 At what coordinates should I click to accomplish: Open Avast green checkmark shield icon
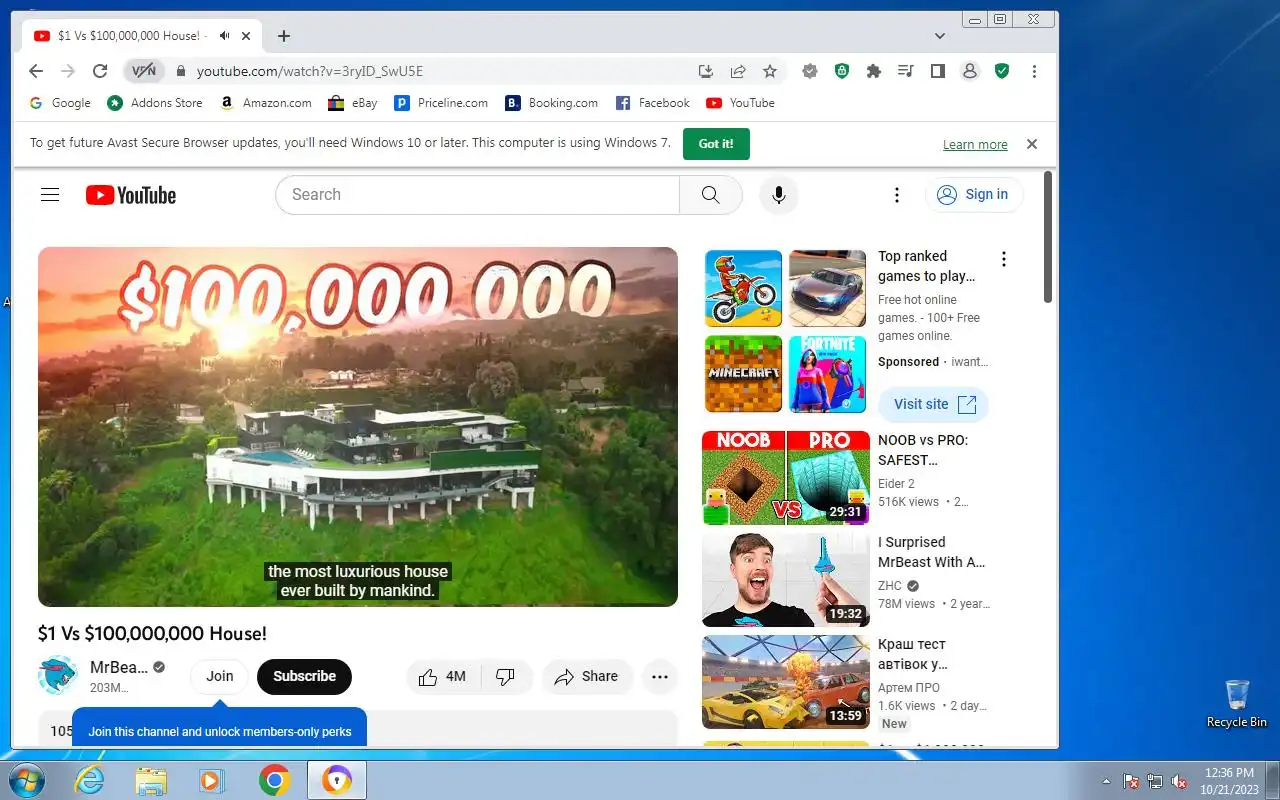coord(1002,71)
